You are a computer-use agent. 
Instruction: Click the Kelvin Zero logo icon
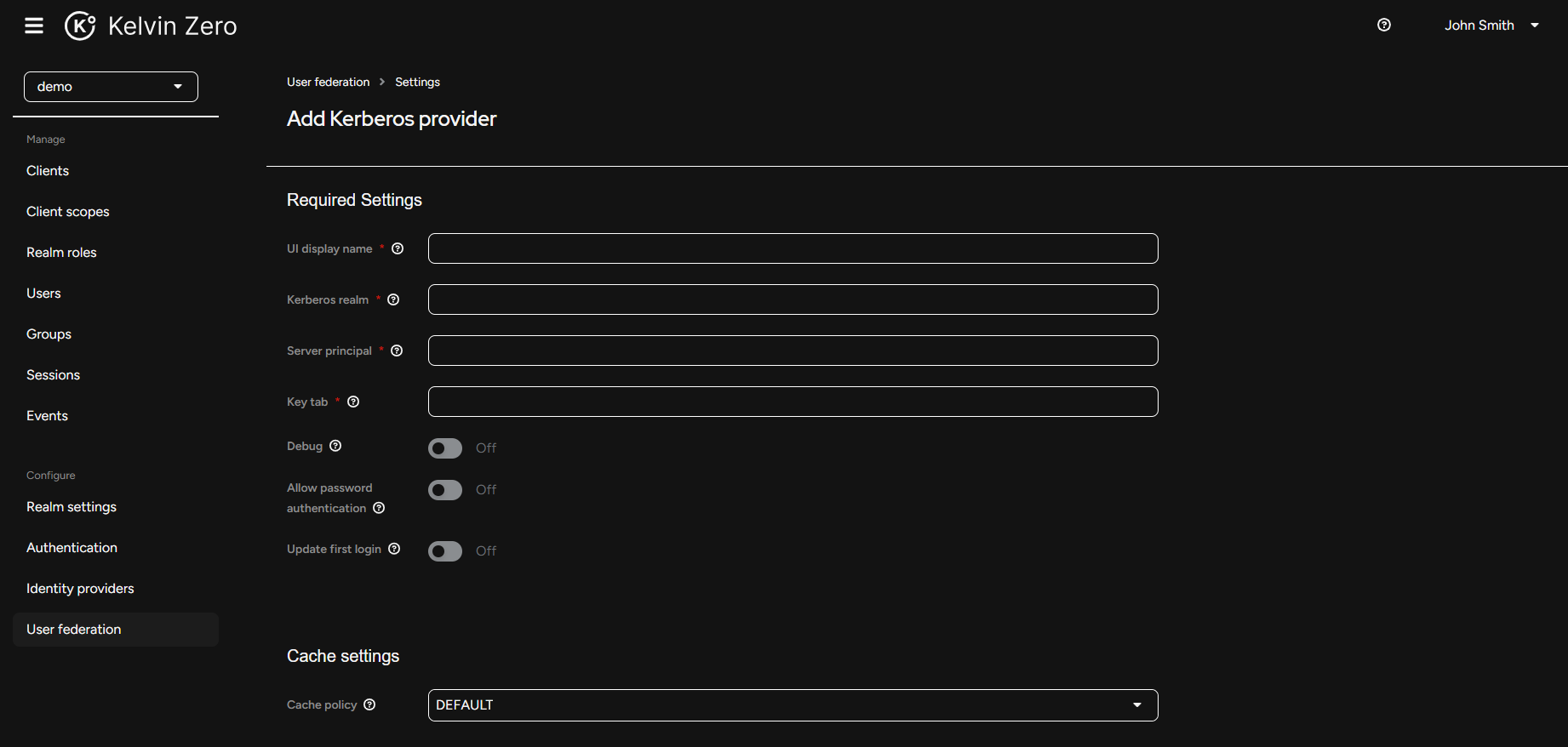[80, 26]
